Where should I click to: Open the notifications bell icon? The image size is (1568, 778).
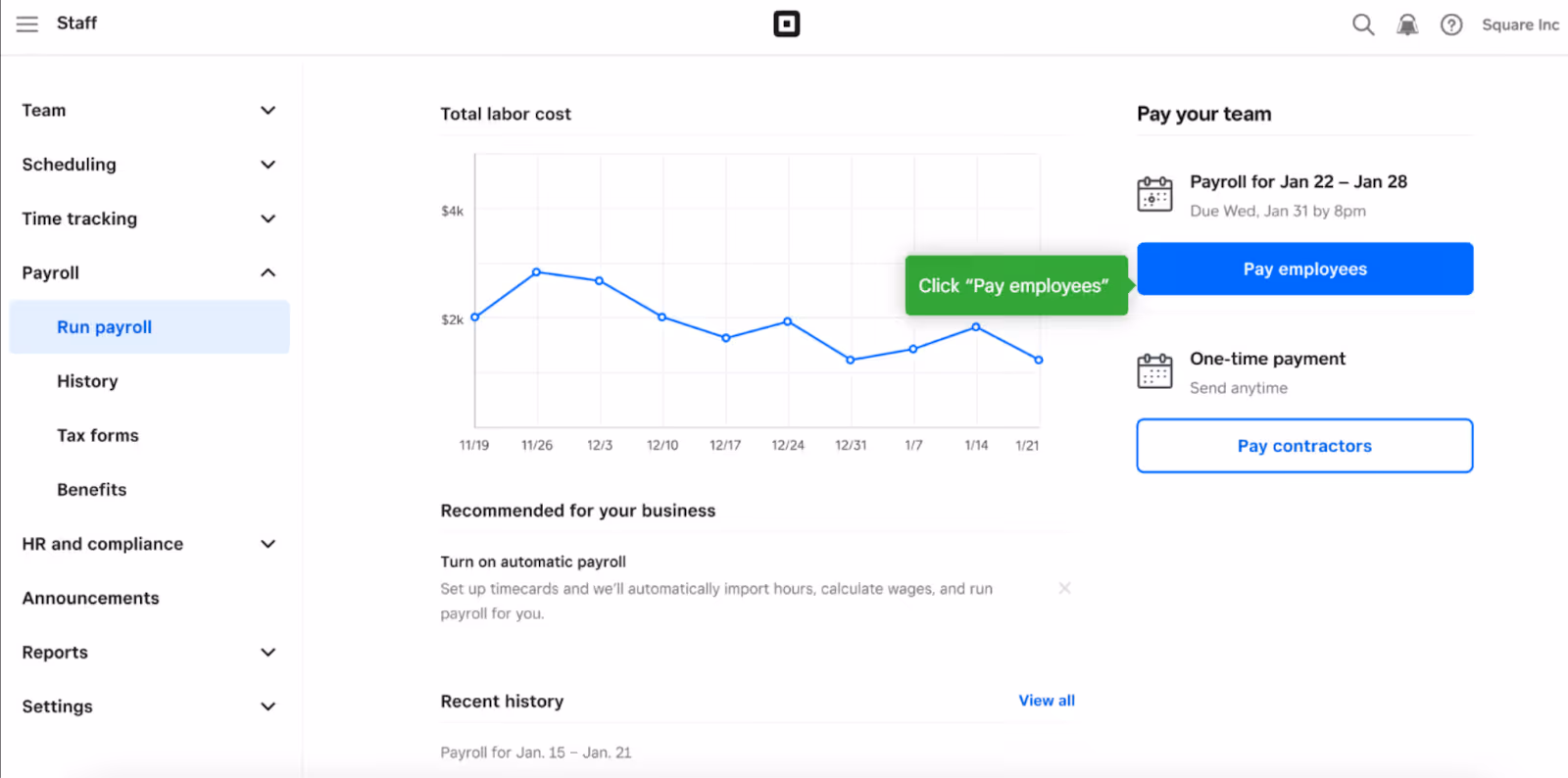1407,24
